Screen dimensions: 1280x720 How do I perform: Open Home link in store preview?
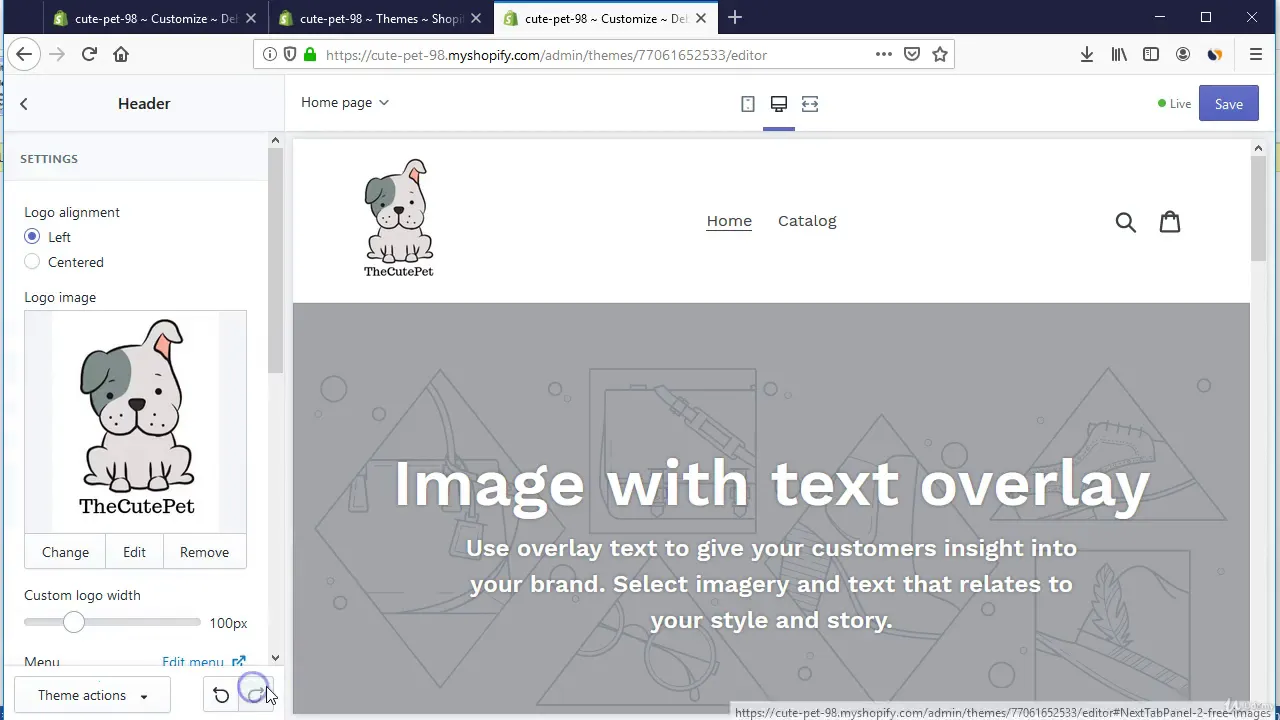click(729, 221)
